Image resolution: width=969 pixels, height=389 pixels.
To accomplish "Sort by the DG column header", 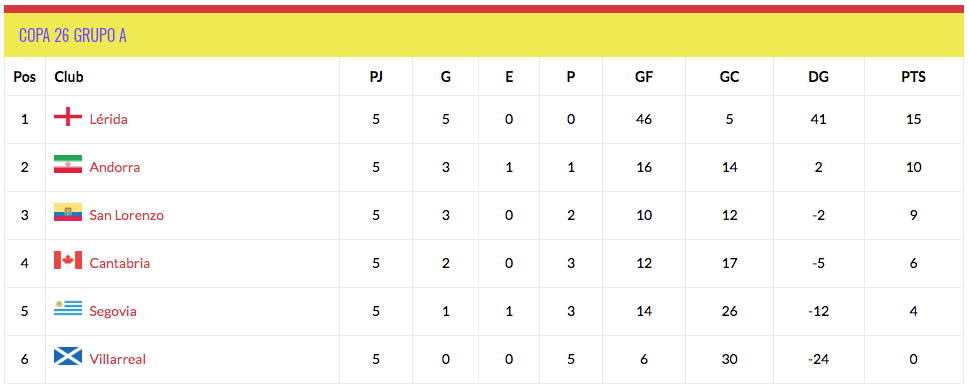I will click(x=818, y=77).
